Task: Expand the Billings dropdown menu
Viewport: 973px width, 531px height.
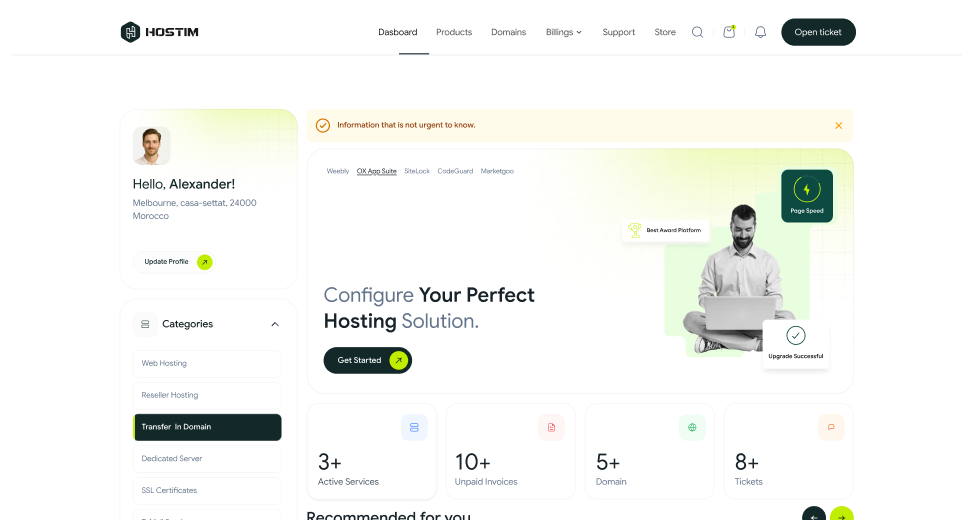Action: [x=563, y=32]
